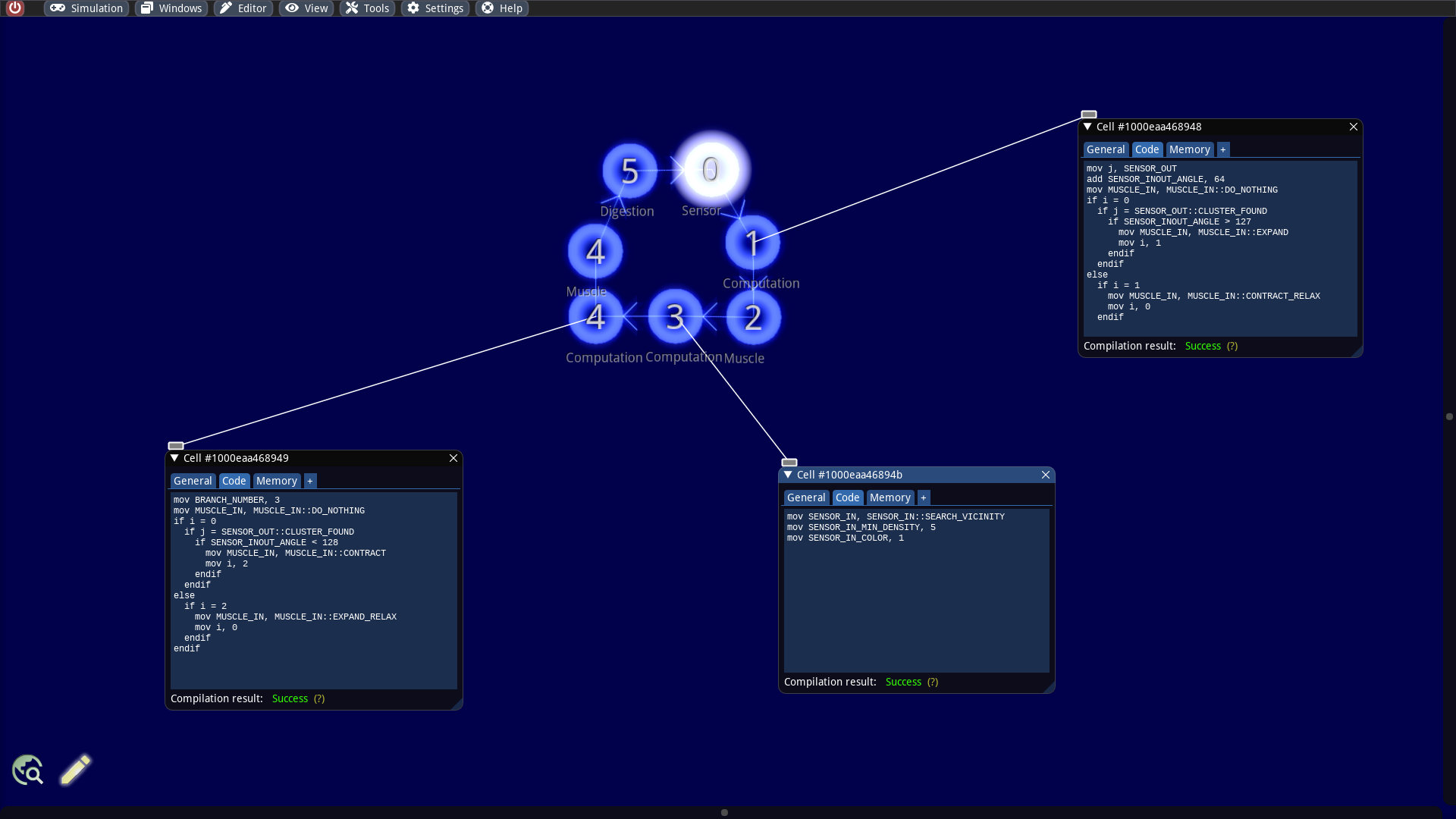Select the glowing Sensor cell 0
This screenshot has width=1456, height=819.
point(711,170)
